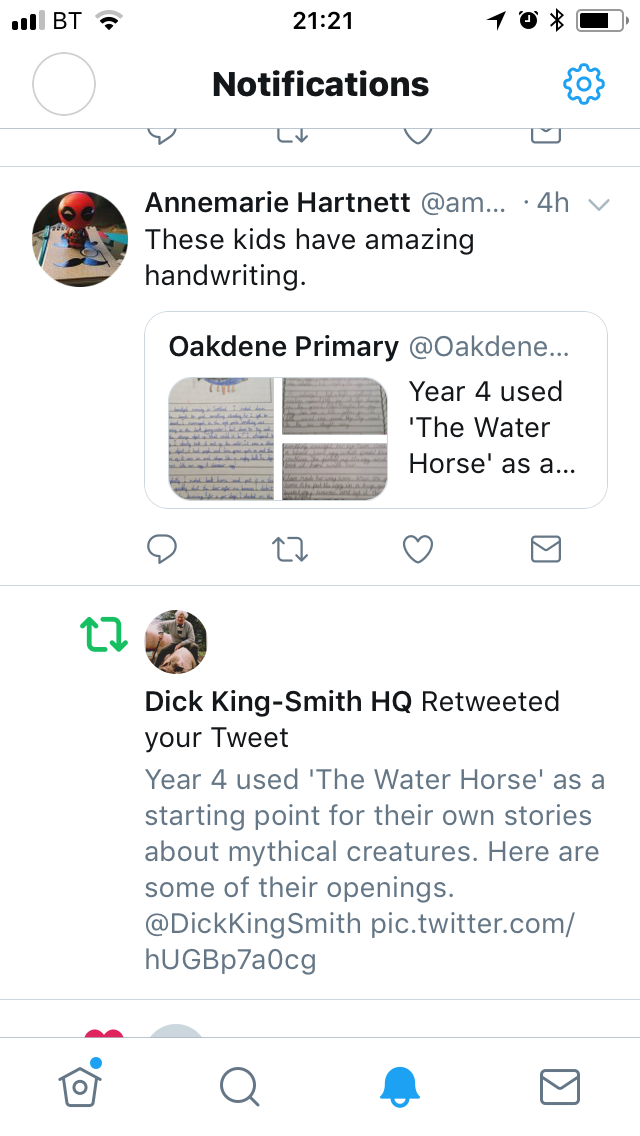Retweet Annemarie Hartnett's tweet

290,548
